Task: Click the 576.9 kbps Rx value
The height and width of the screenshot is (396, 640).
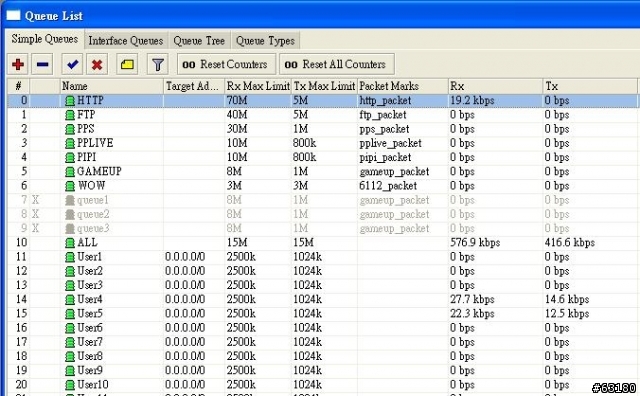Action: tap(475, 243)
